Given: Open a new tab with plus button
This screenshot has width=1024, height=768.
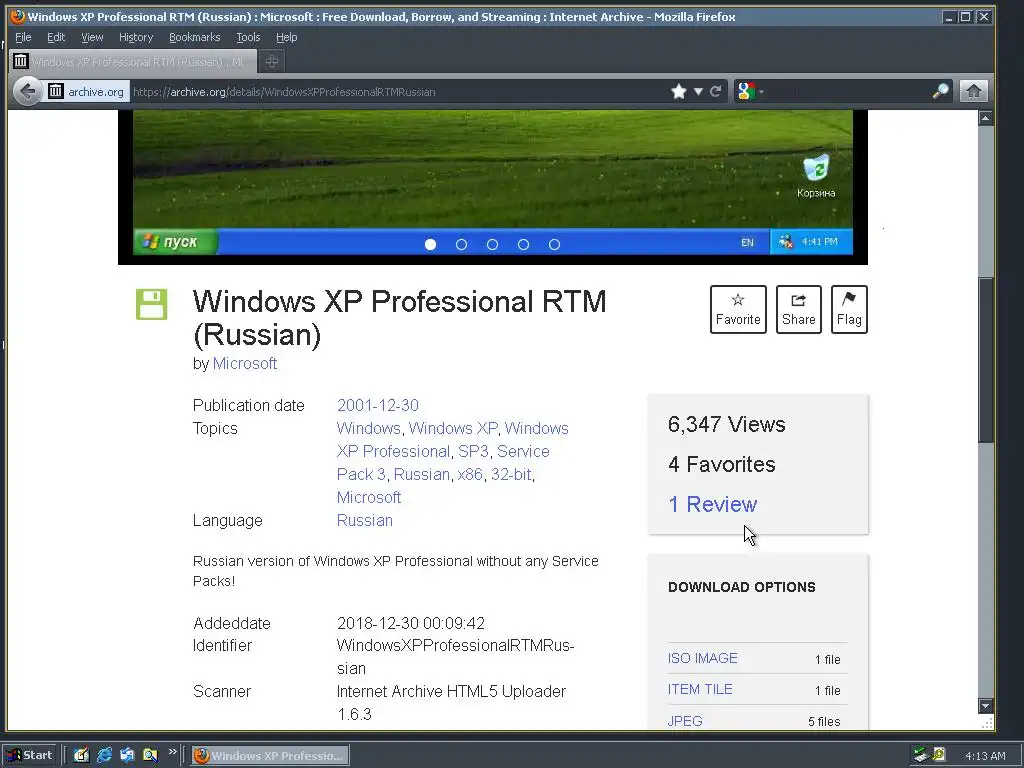Looking at the screenshot, I should pos(272,61).
